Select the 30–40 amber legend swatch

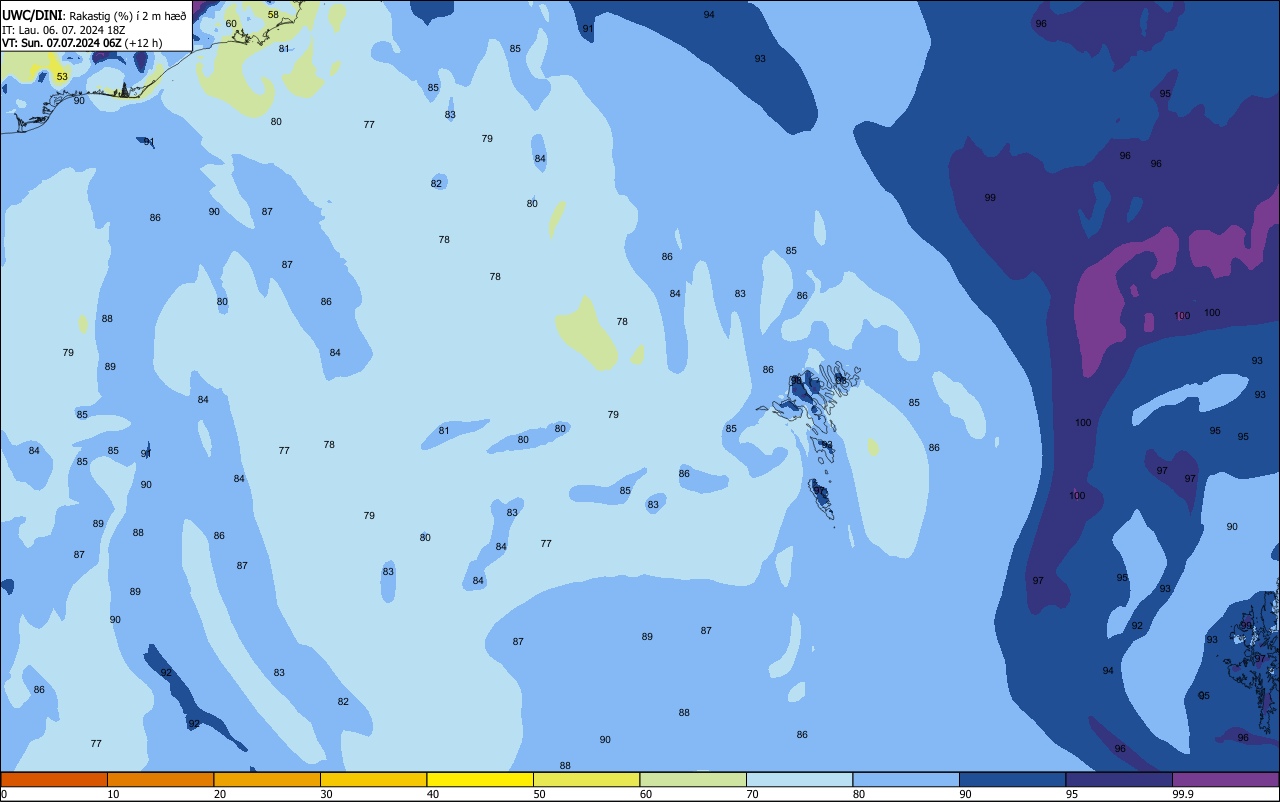coord(373,779)
